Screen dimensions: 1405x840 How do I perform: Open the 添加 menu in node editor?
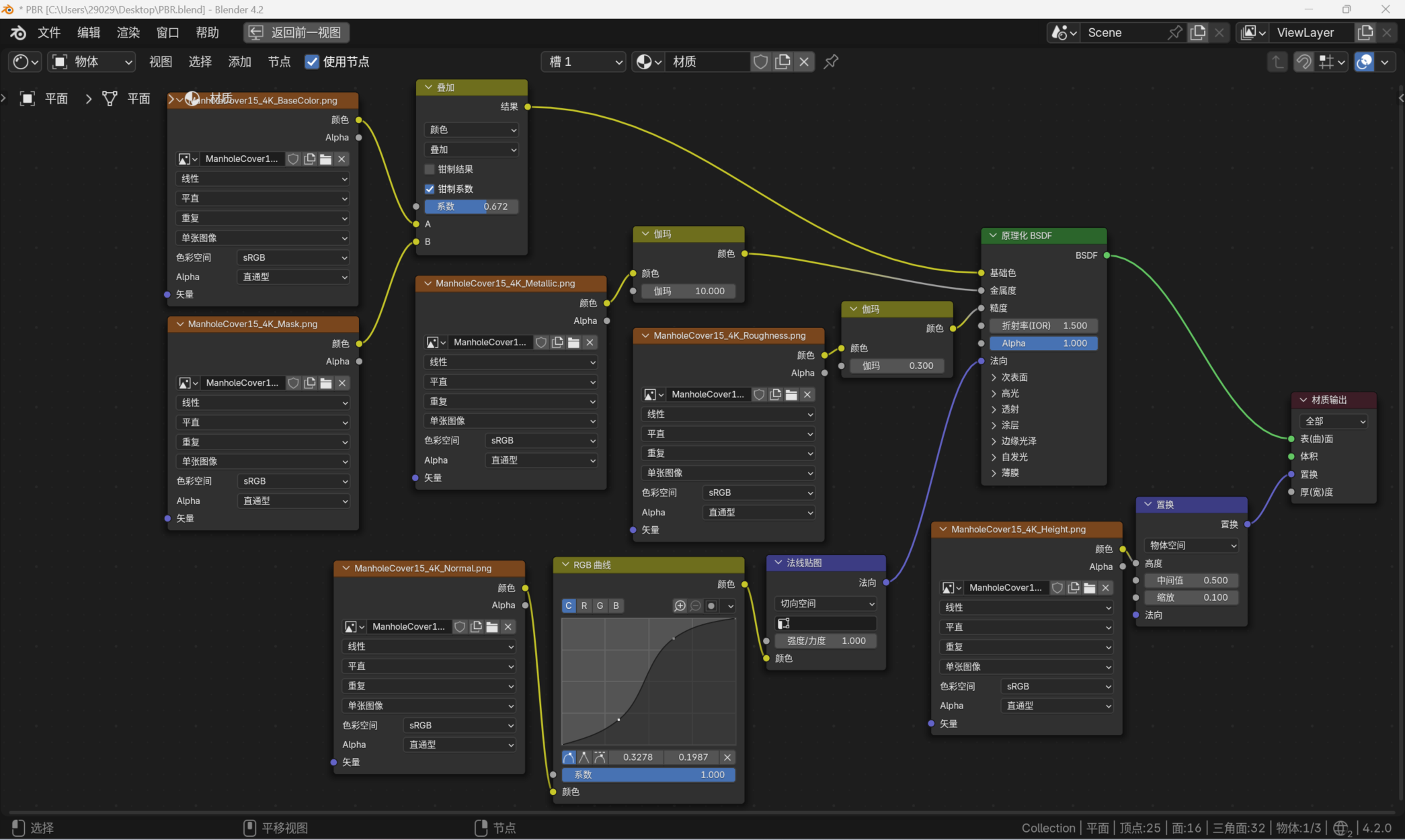pyautogui.click(x=239, y=62)
